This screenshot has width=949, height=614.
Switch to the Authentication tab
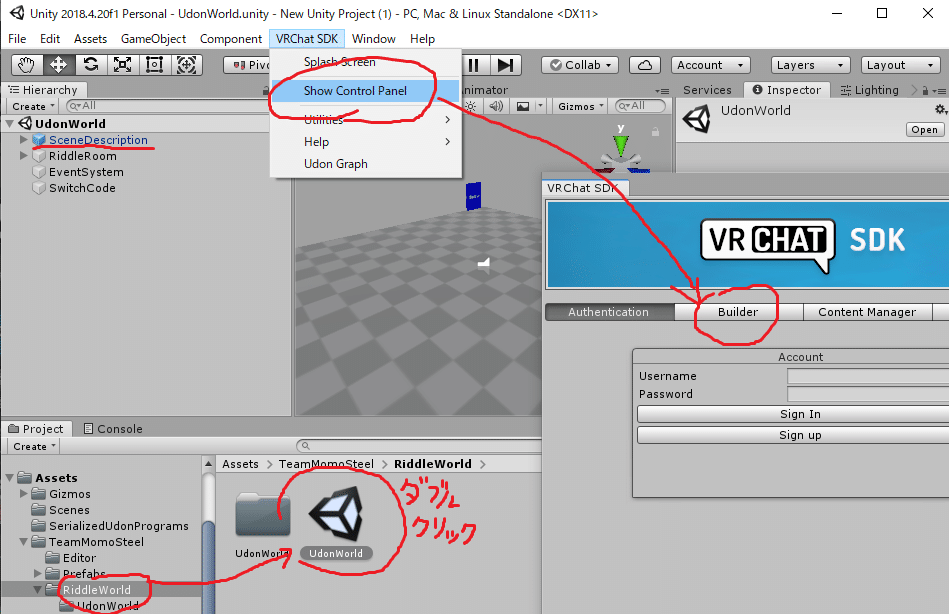point(609,312)
